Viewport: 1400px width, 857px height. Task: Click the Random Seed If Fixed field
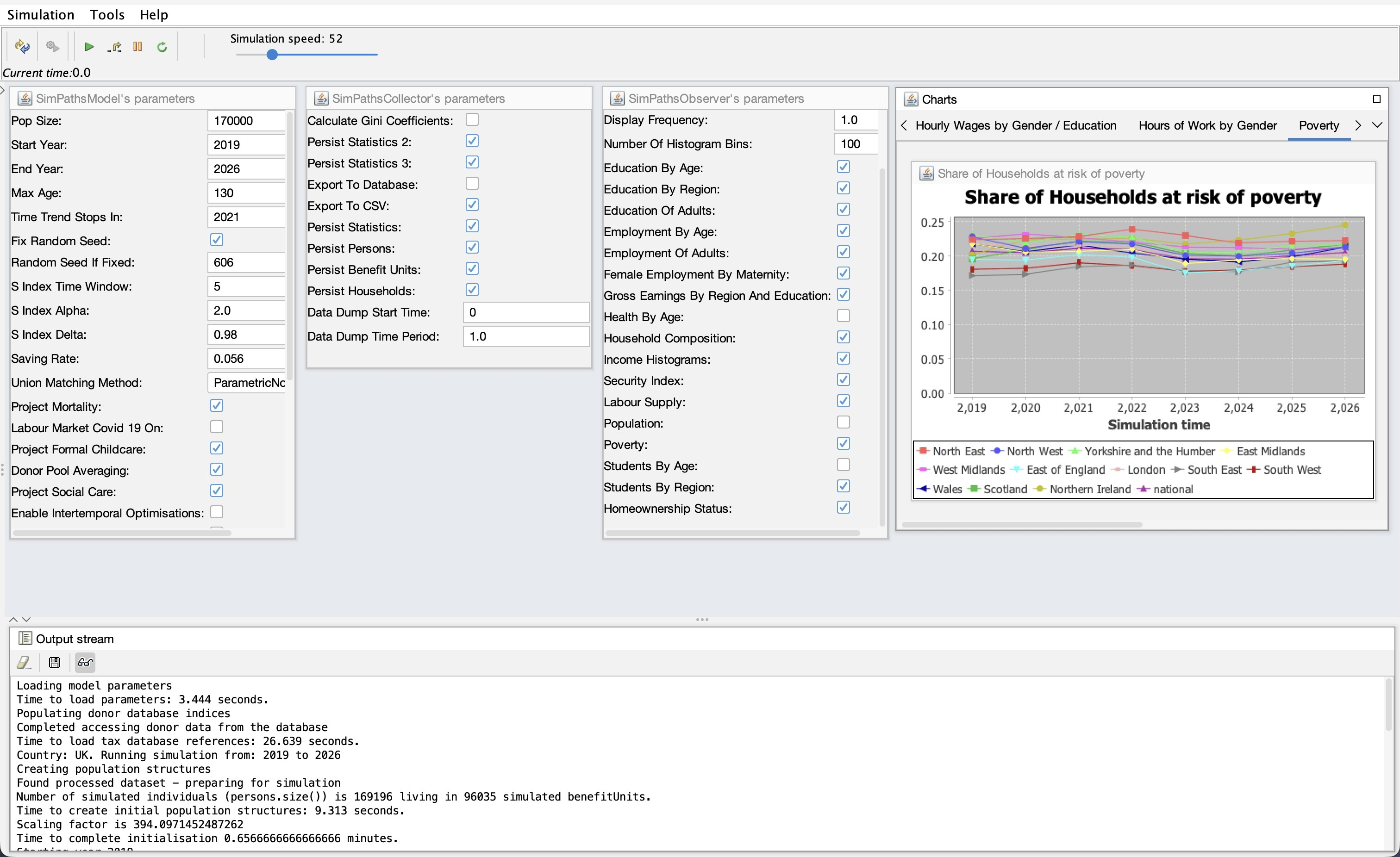[x=247, y=262]
